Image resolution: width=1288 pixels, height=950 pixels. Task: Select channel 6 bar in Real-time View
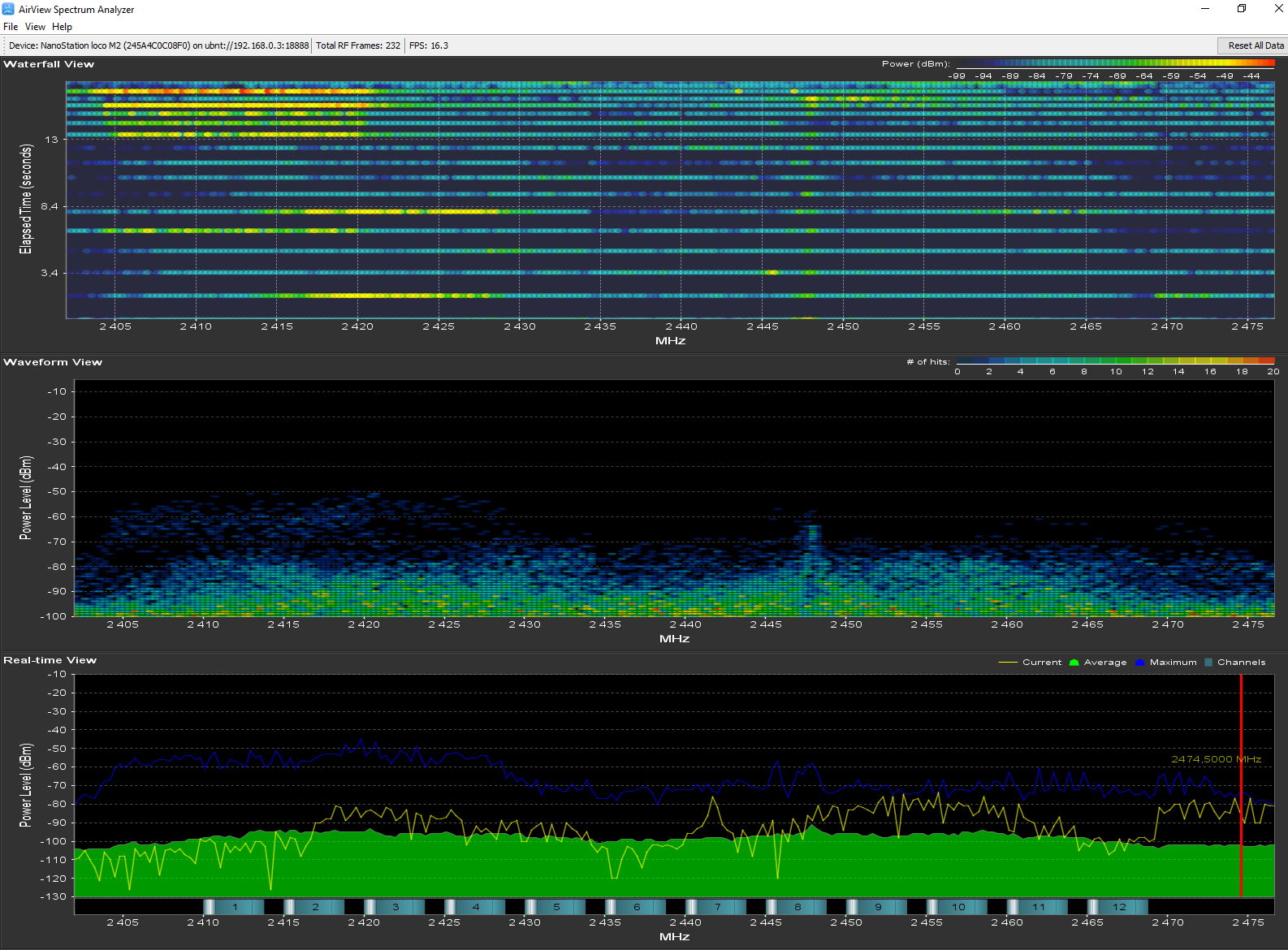(x=636, y=907)
